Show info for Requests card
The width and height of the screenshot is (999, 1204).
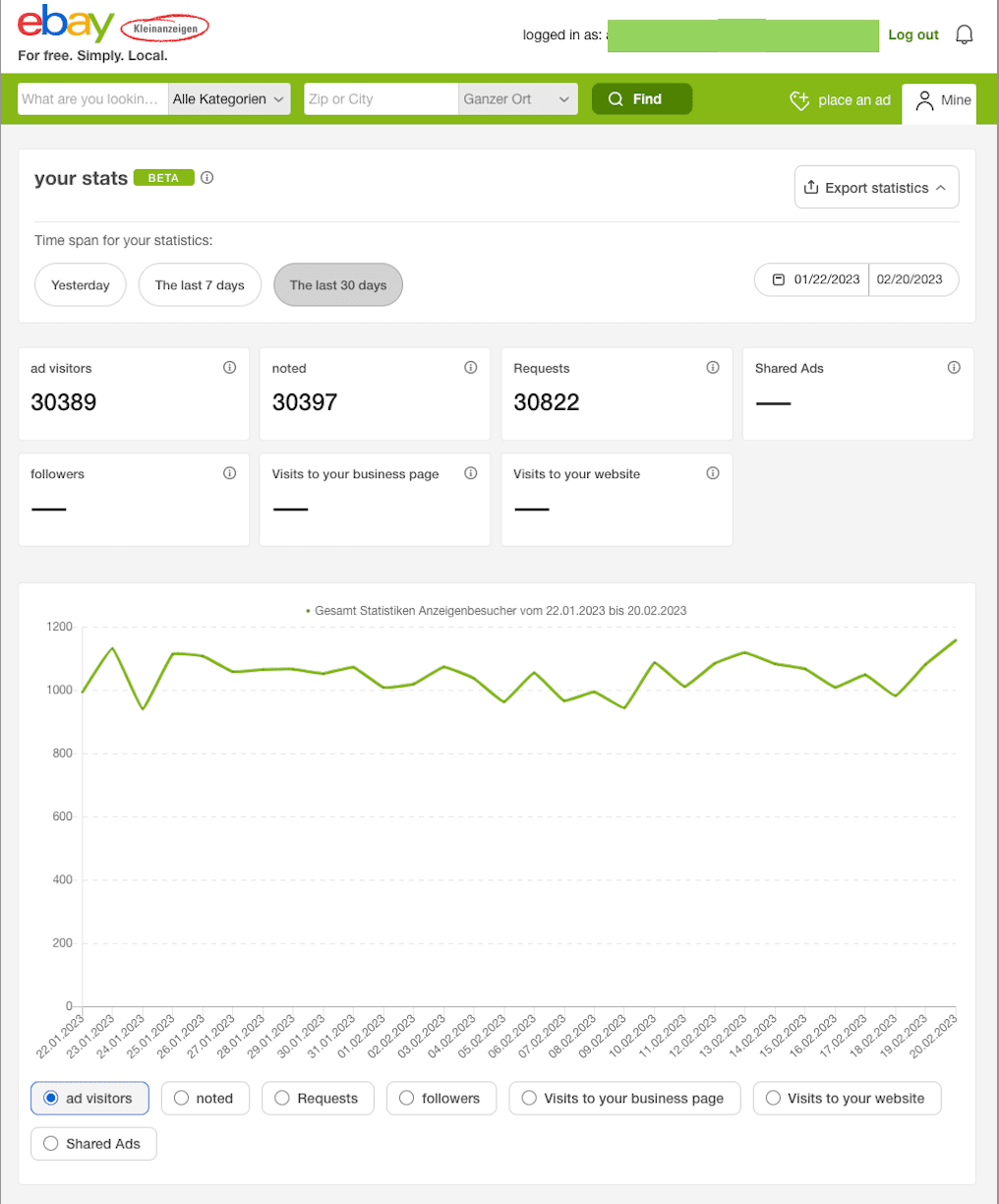(x=713, y=368)
